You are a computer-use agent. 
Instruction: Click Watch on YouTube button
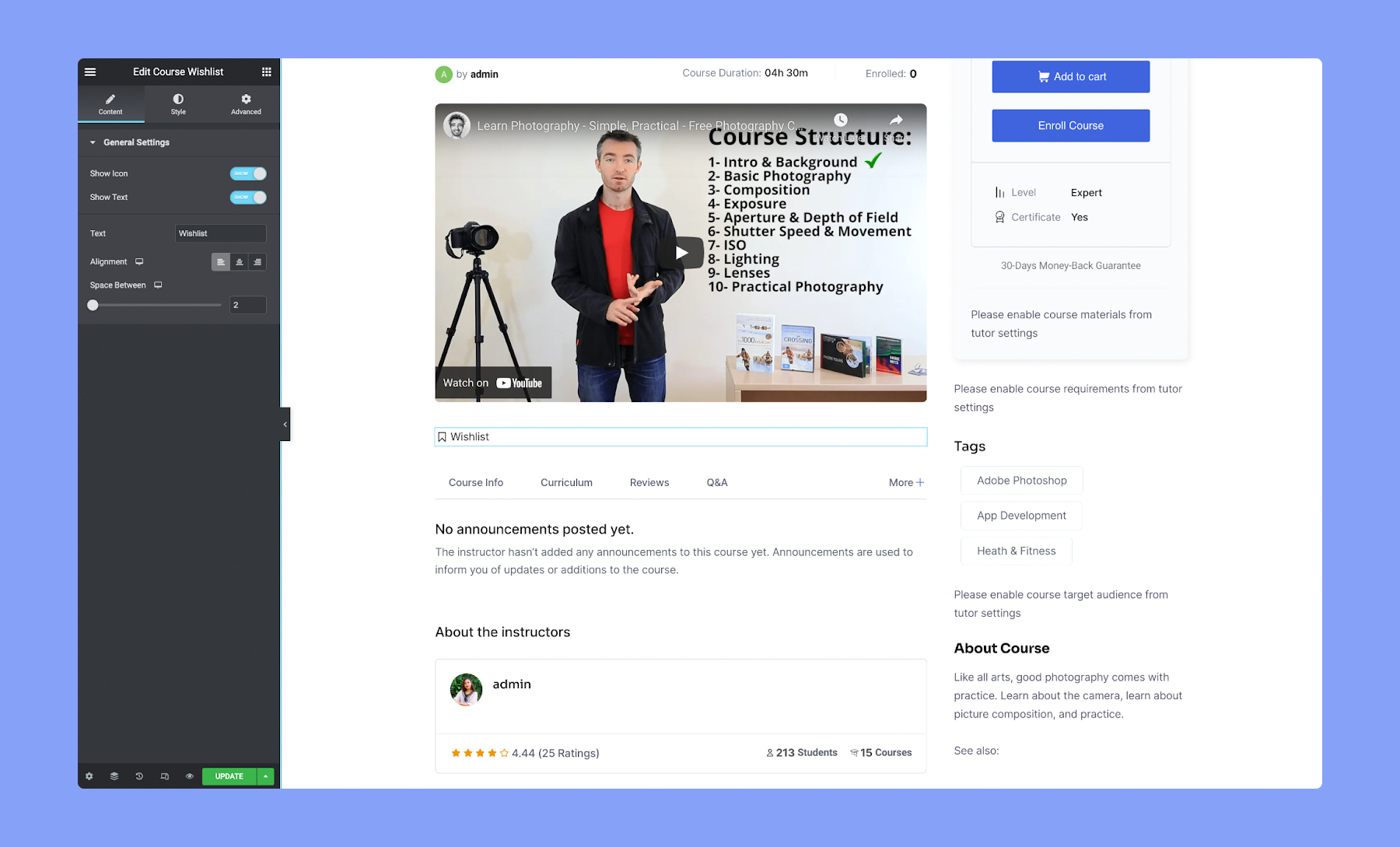[493, 383]
